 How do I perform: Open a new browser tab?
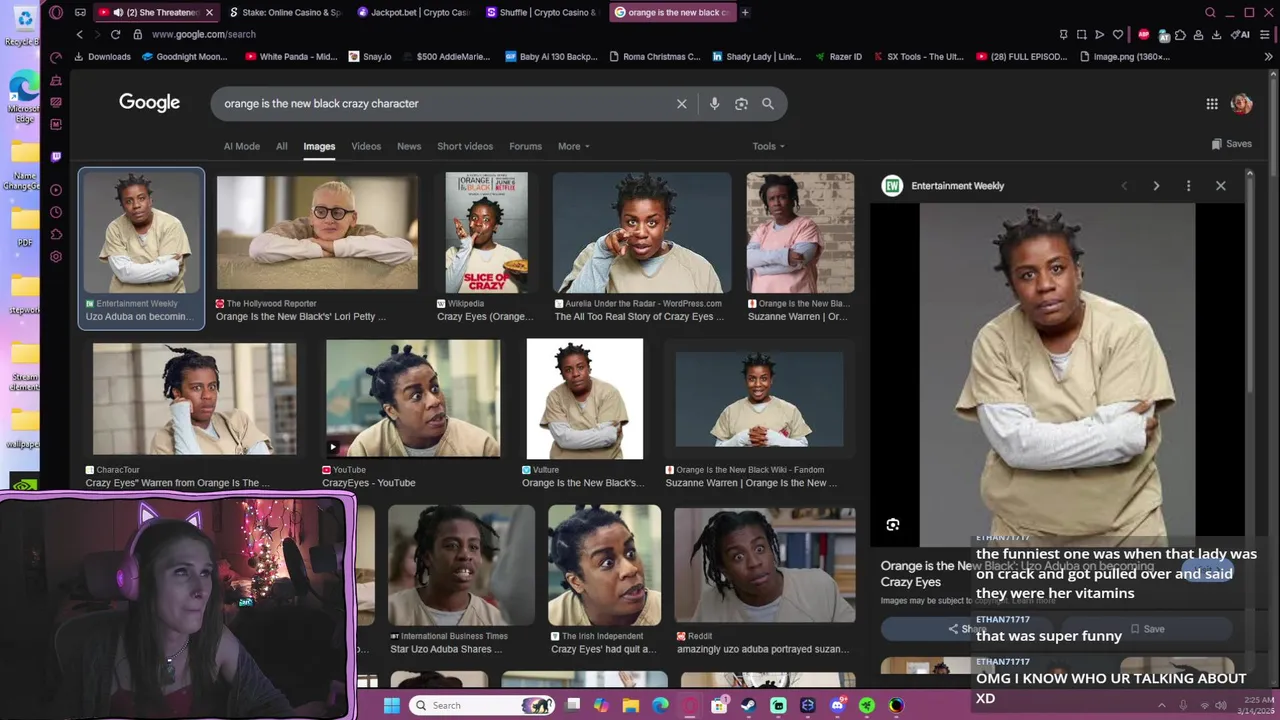point(745,12)
